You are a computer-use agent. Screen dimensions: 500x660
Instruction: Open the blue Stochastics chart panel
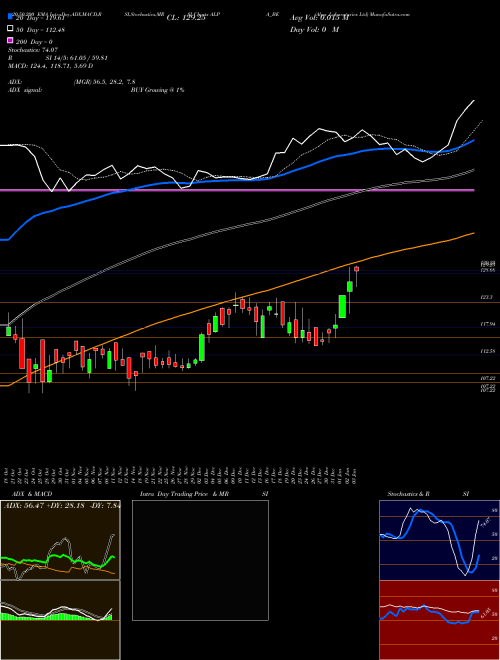pyautogui.click(x=439, y=540)
